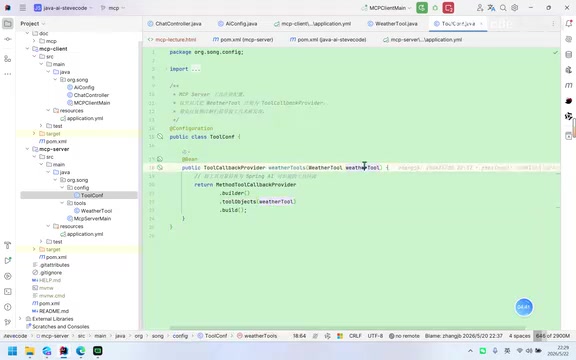Click the Bean gutter icon on line 17
576x360 pixels.
point(160,159)
